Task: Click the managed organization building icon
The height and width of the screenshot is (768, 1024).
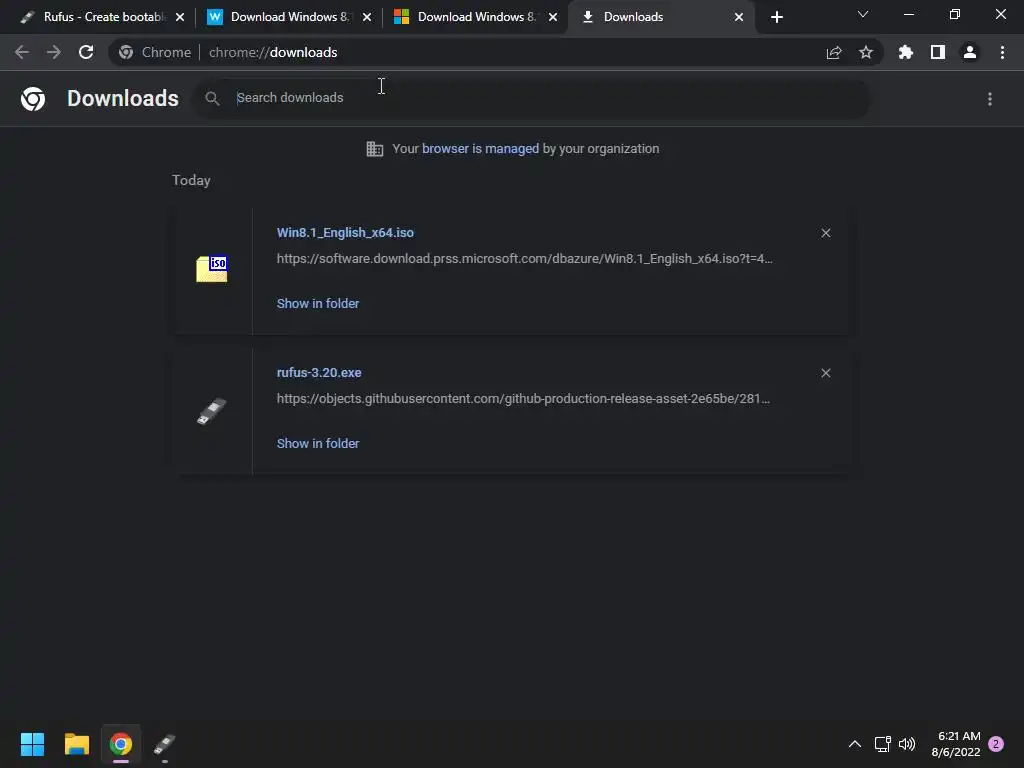Action: coord(375,149)
